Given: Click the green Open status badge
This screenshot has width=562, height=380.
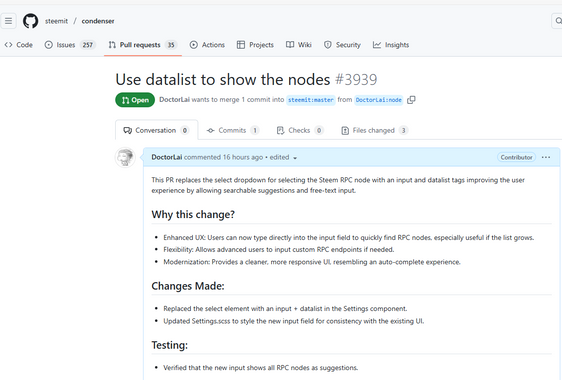Looking at the screenshot, I should tap(135, 100).
